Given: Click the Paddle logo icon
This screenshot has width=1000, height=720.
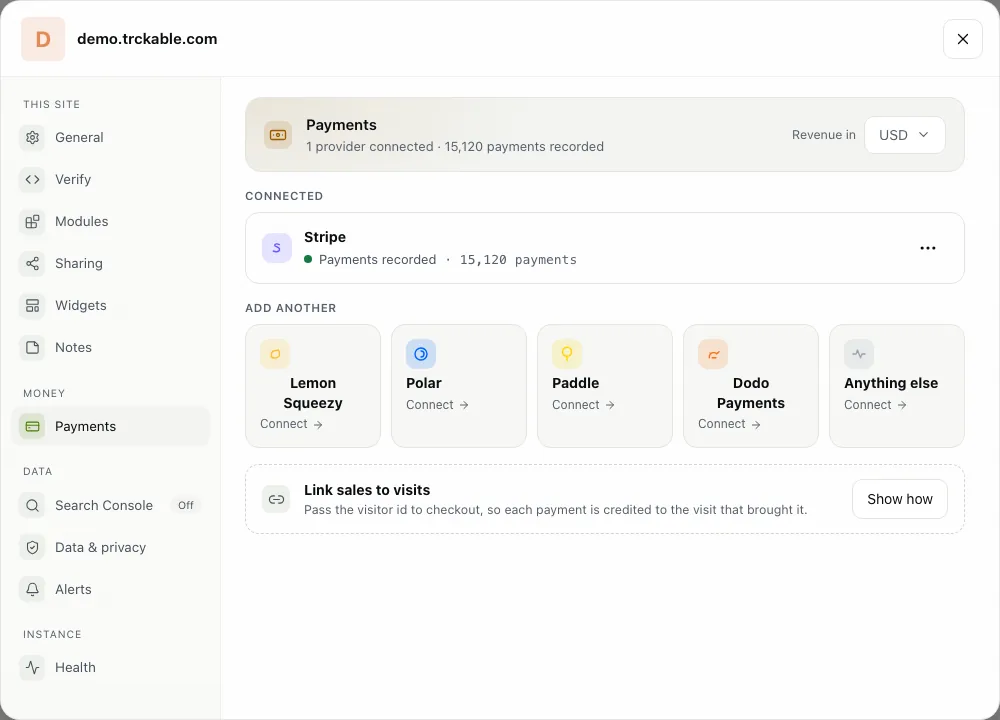Looking at the screenshot, I should click(567, 354).
